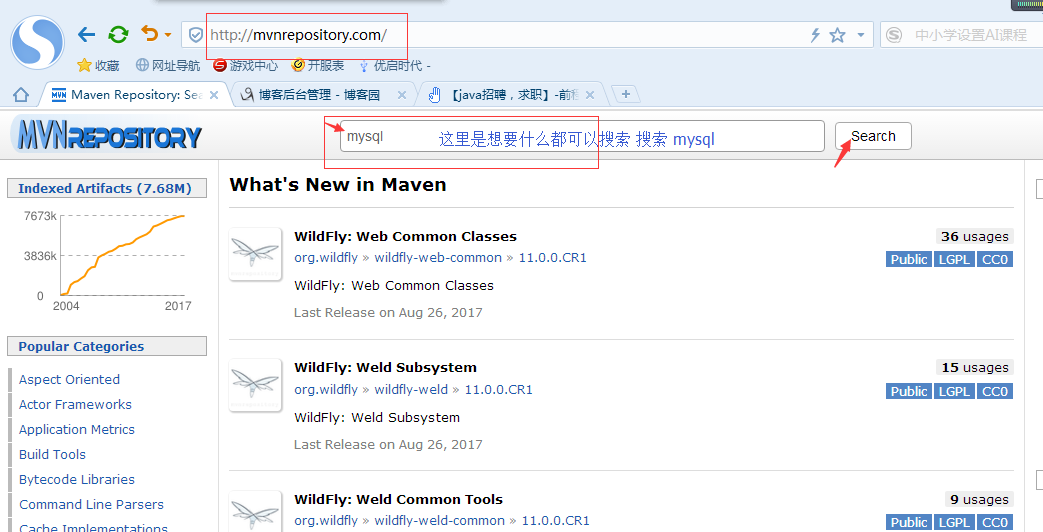Open Actor Frameworks category
Screen dimensions: 1043x532
tap(75, 404)
